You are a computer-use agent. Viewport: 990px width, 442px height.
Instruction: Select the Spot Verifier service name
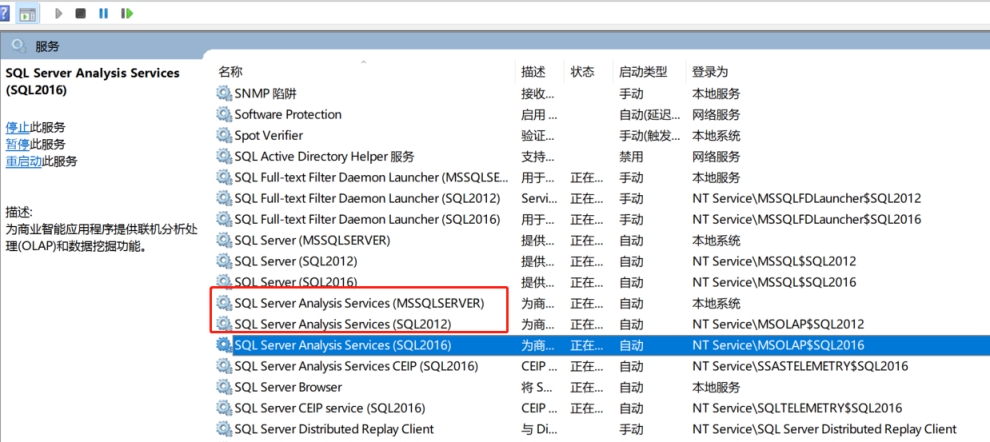pyautogui.click(x=268, y=135)
